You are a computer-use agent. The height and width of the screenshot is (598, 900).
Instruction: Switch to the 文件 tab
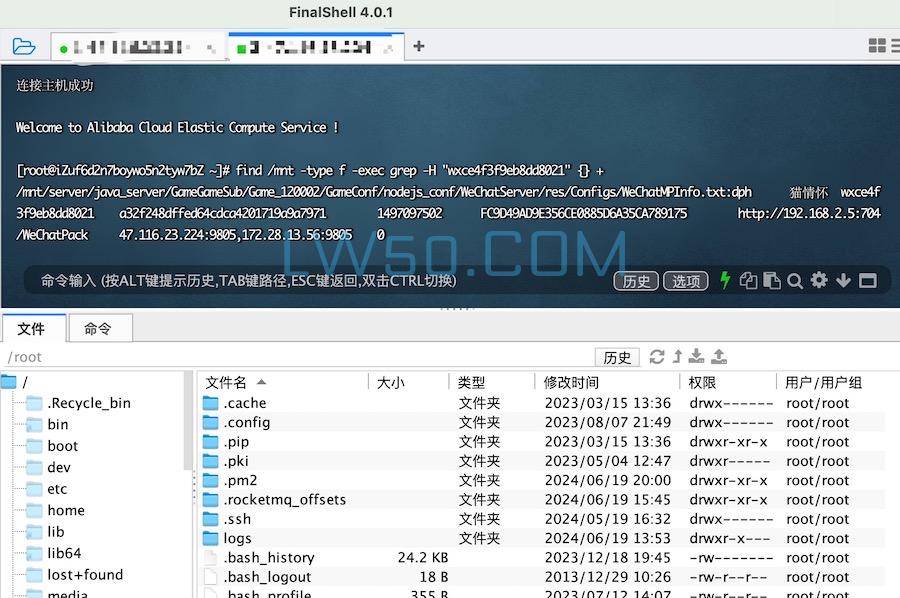pyautogui.click(x=32, y=328)
